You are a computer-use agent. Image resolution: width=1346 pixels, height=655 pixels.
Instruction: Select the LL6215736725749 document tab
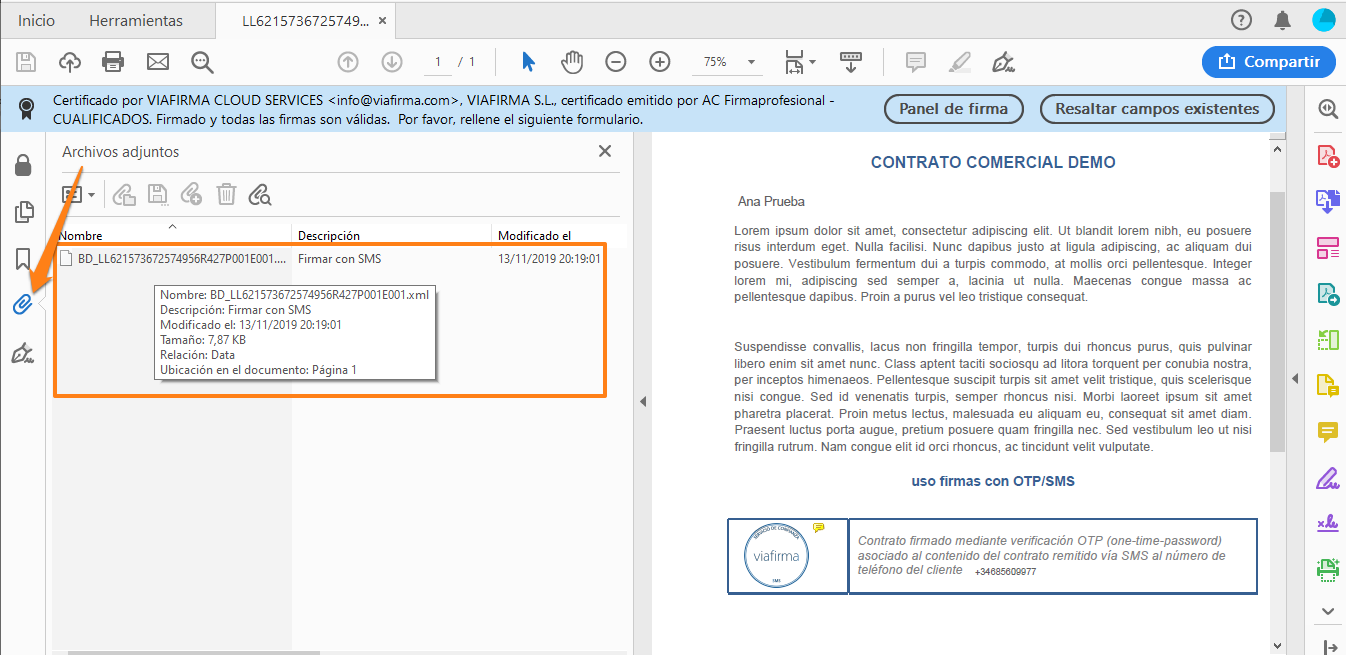point(304,20)
